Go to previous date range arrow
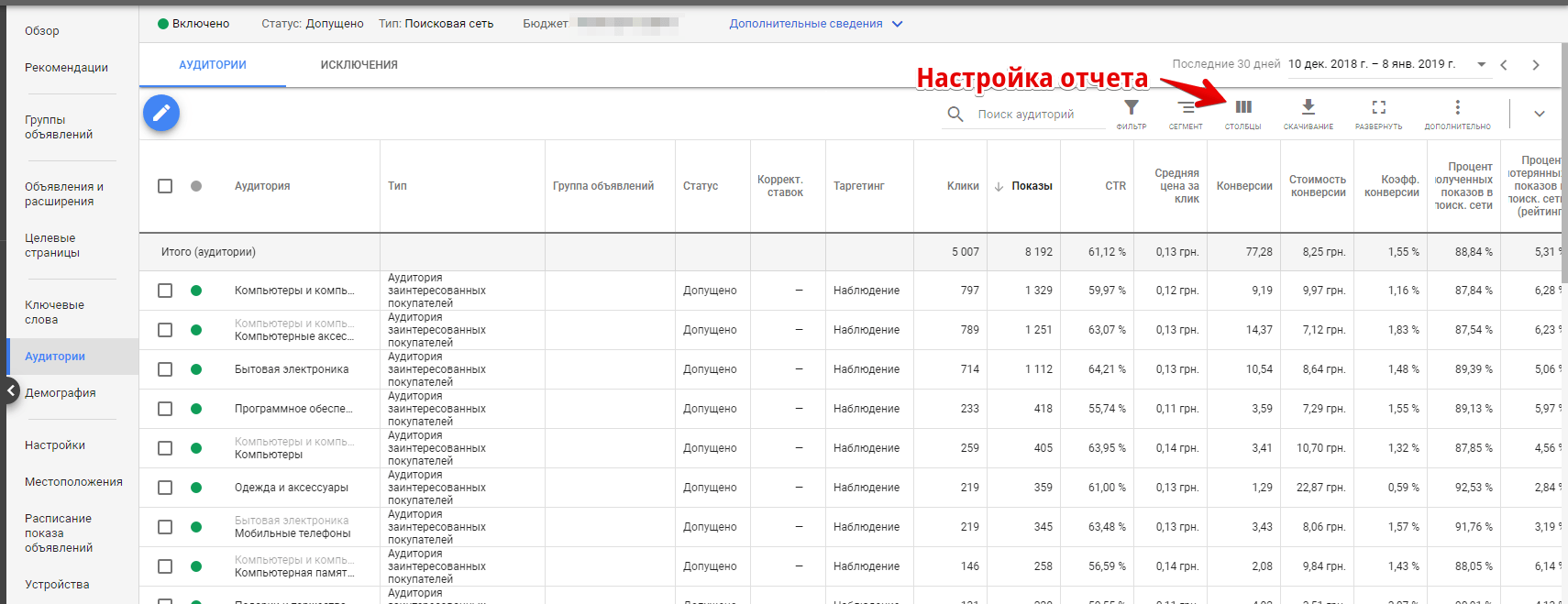This screenshot has height=604, width=1568. pyautogui.click(x=1504, y=65)
